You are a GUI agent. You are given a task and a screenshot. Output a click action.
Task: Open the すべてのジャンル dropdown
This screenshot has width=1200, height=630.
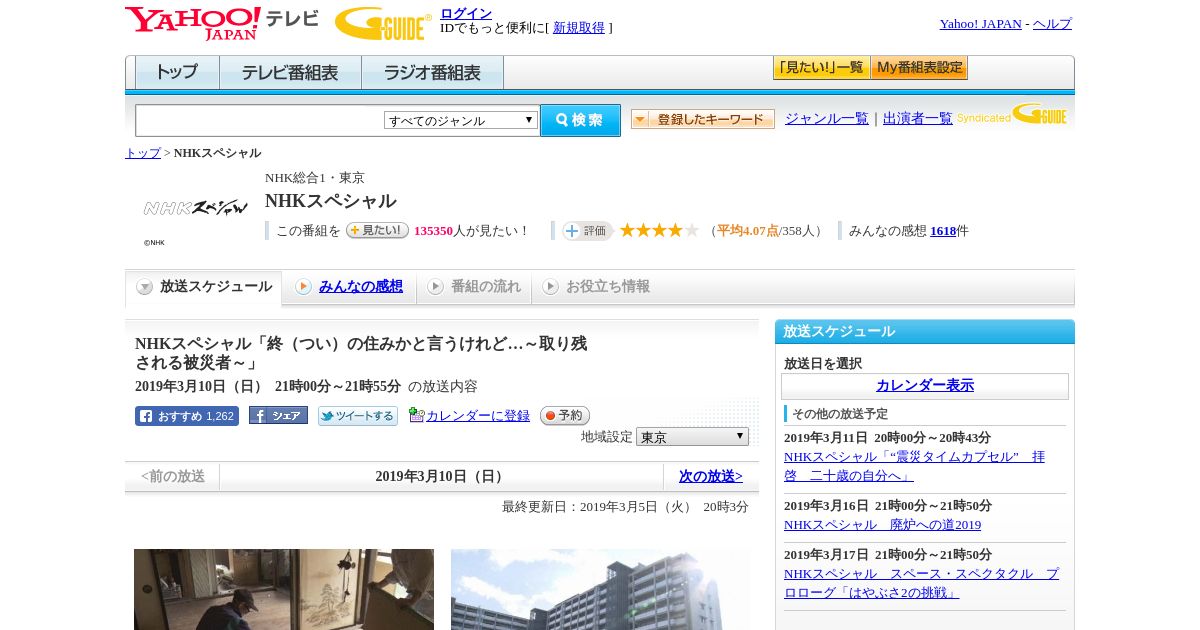[x=461, y=120]
